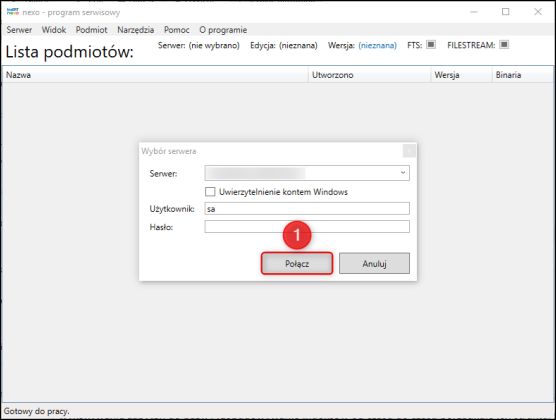The height and width of the screenshot is (420, 556).
Task: Enable Uwierzytelnienie kontem Windows checkbox
Action: [x=210, y=192]
